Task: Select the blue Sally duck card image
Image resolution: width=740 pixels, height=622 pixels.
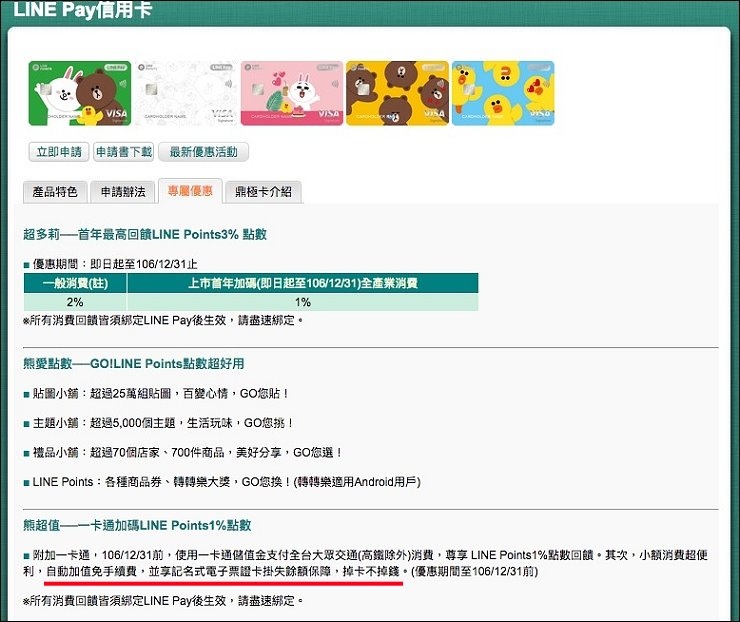Action: [x=503, y=93]
